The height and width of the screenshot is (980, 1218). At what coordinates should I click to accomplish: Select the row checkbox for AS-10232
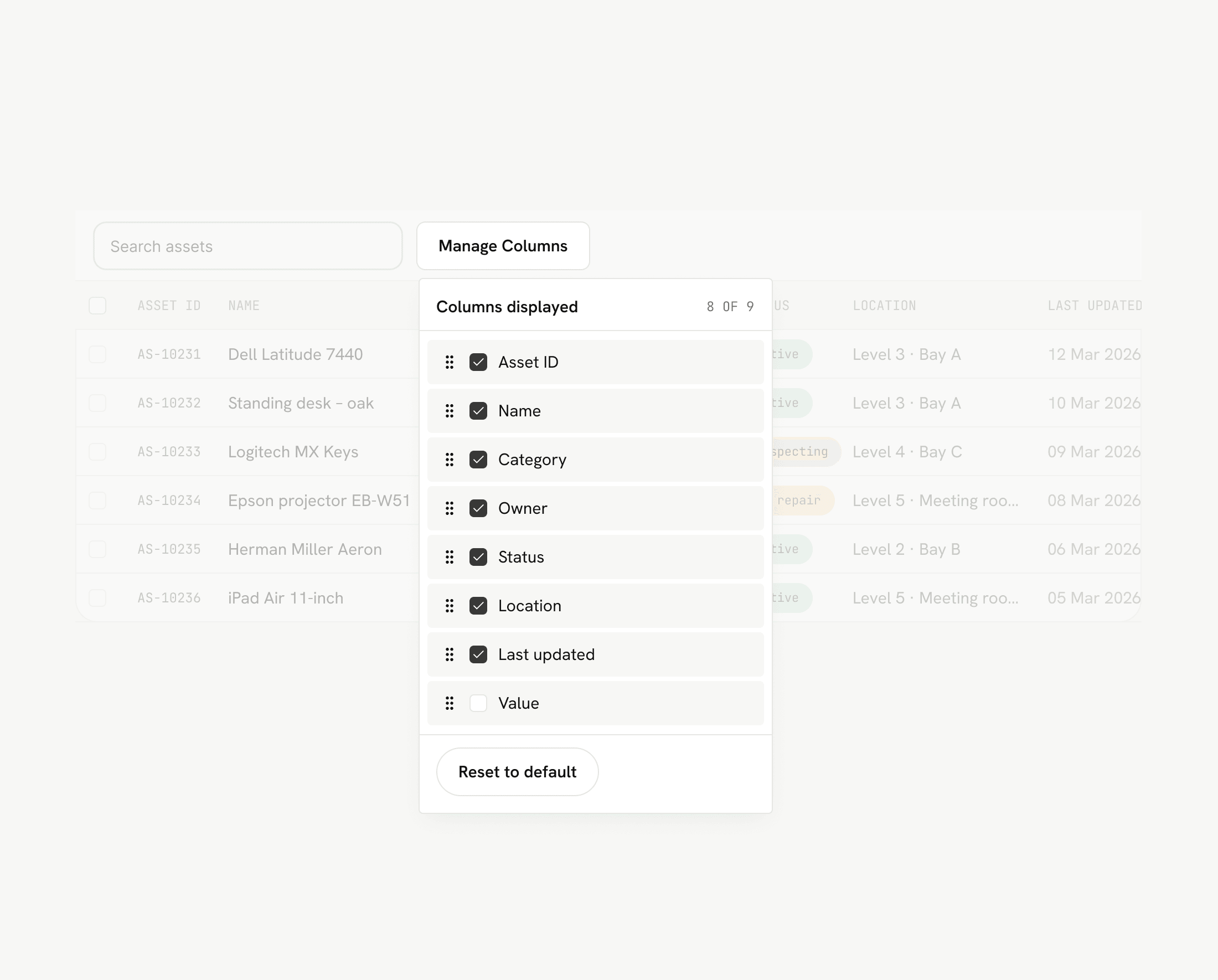coord(98,403)
